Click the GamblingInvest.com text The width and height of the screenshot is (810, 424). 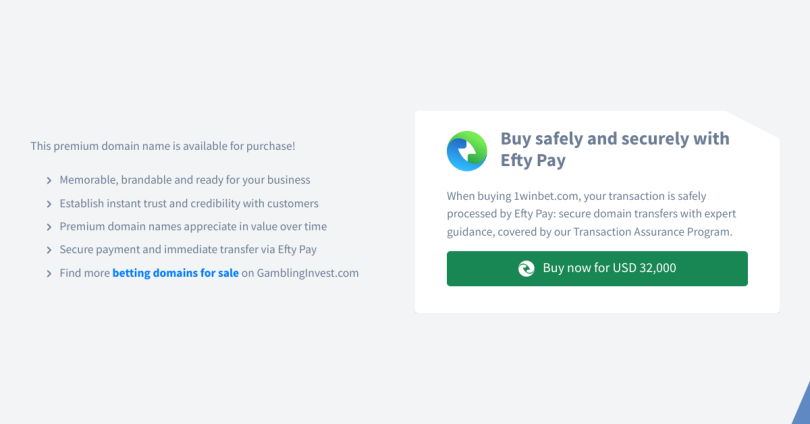pos(307,273)
